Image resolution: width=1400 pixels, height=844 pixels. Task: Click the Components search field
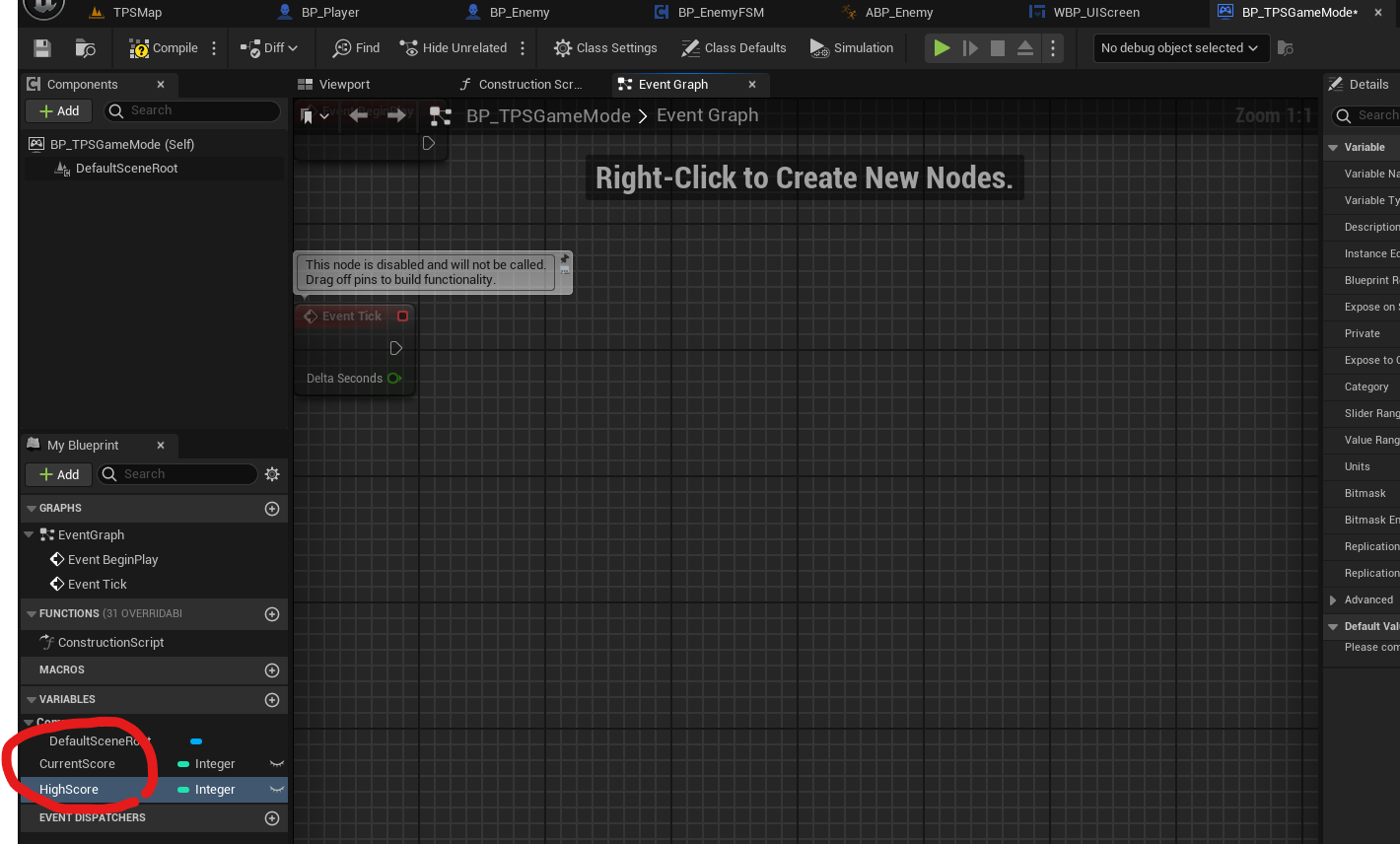[193, 111]
